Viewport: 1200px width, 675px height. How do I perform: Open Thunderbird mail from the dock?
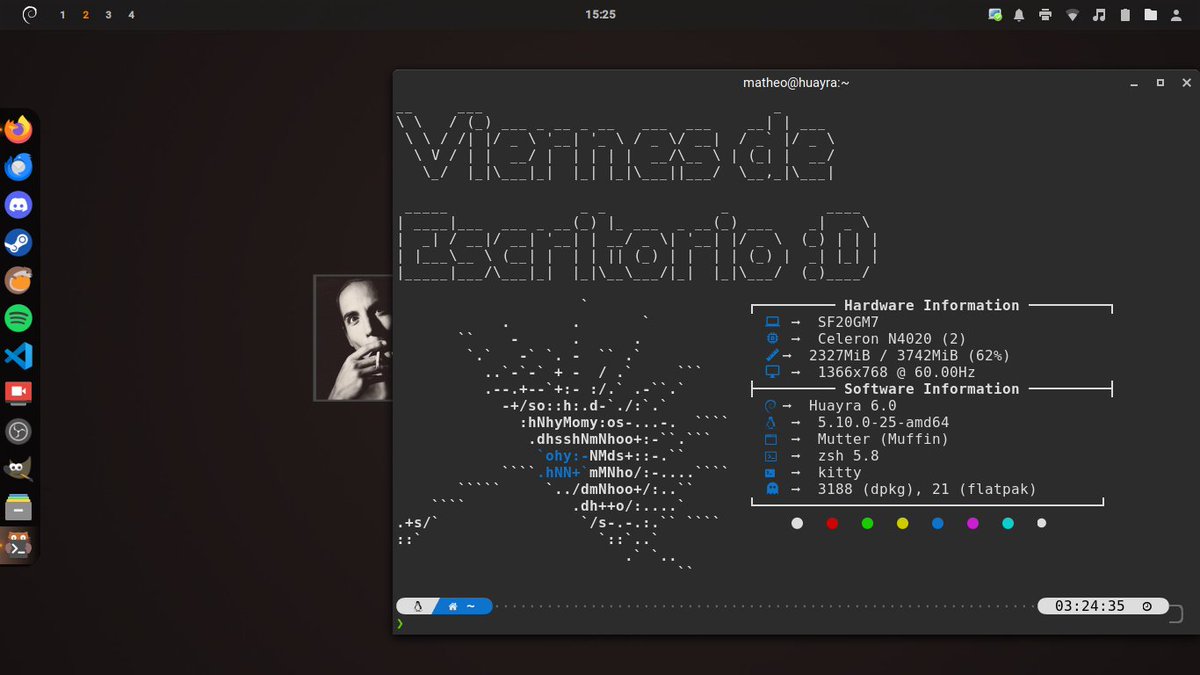[x=18, y=167]
